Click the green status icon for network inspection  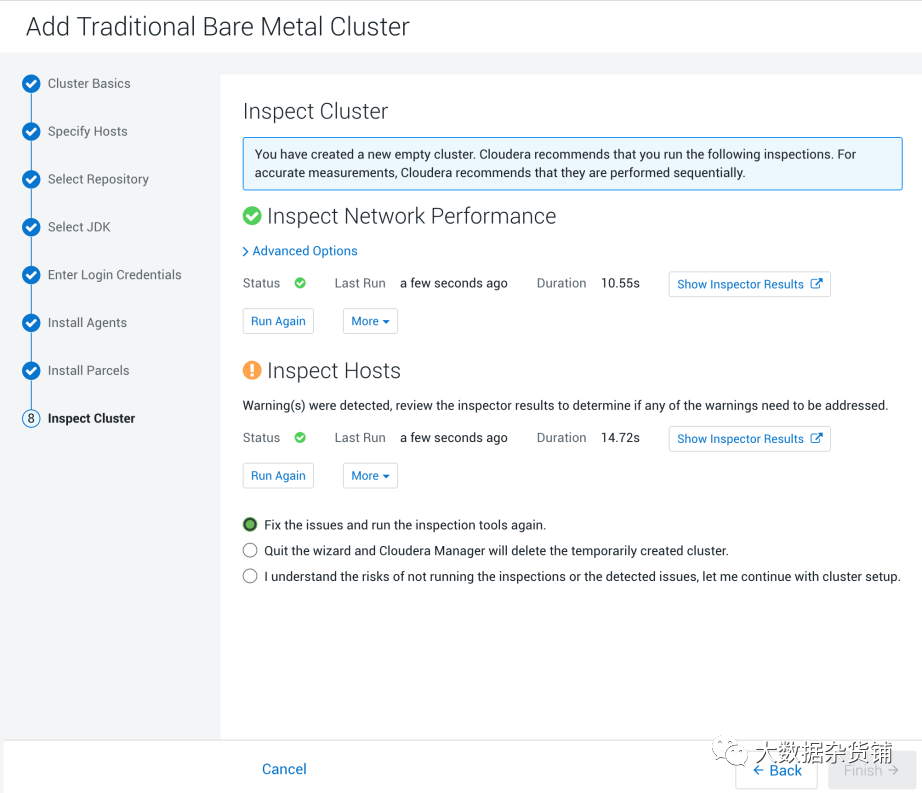[x=300, y=283]
